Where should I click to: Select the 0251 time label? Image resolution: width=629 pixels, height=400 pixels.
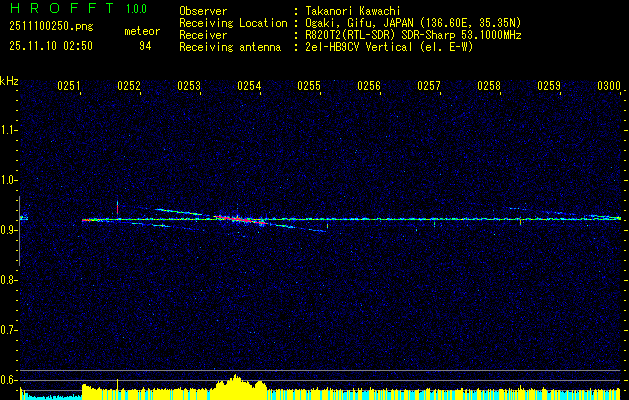[x=69, y=86]
